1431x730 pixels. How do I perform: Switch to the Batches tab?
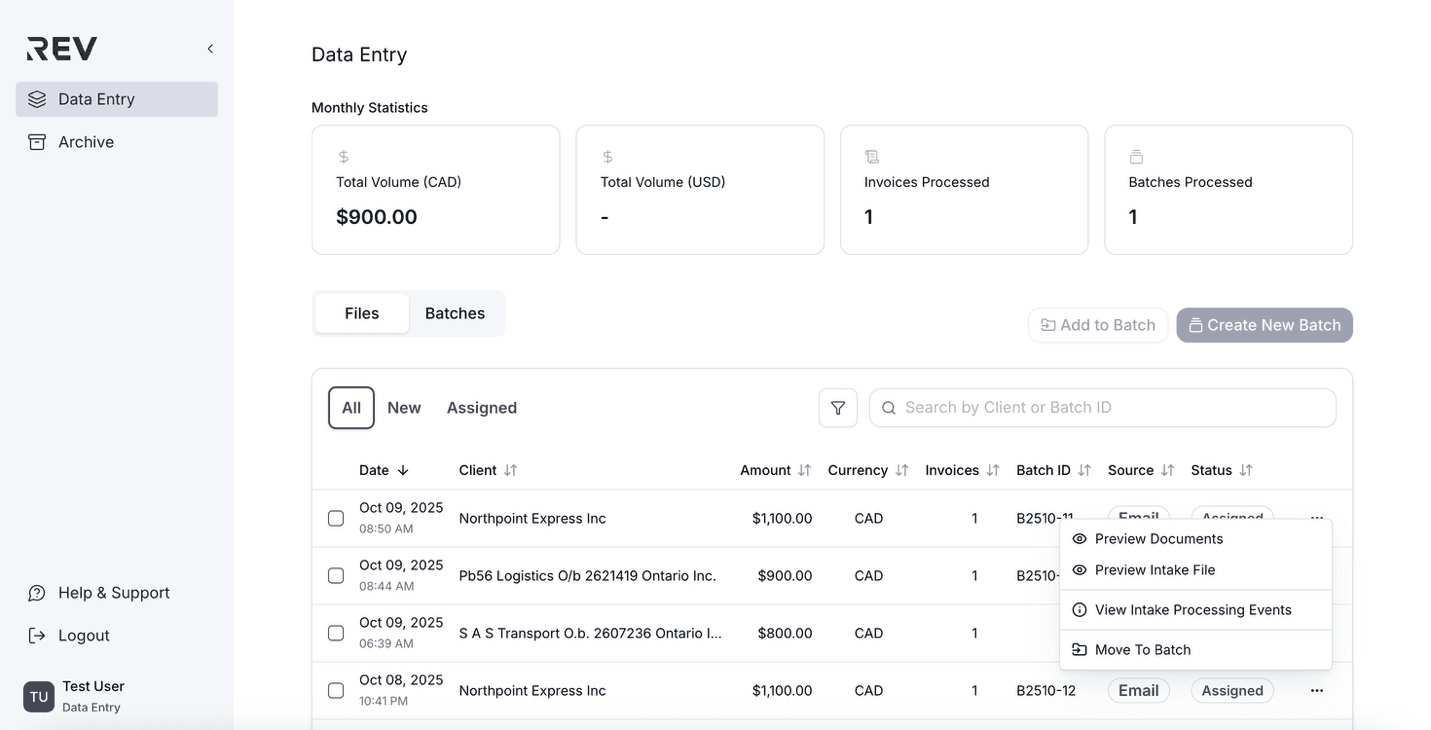tap(454, 314)
